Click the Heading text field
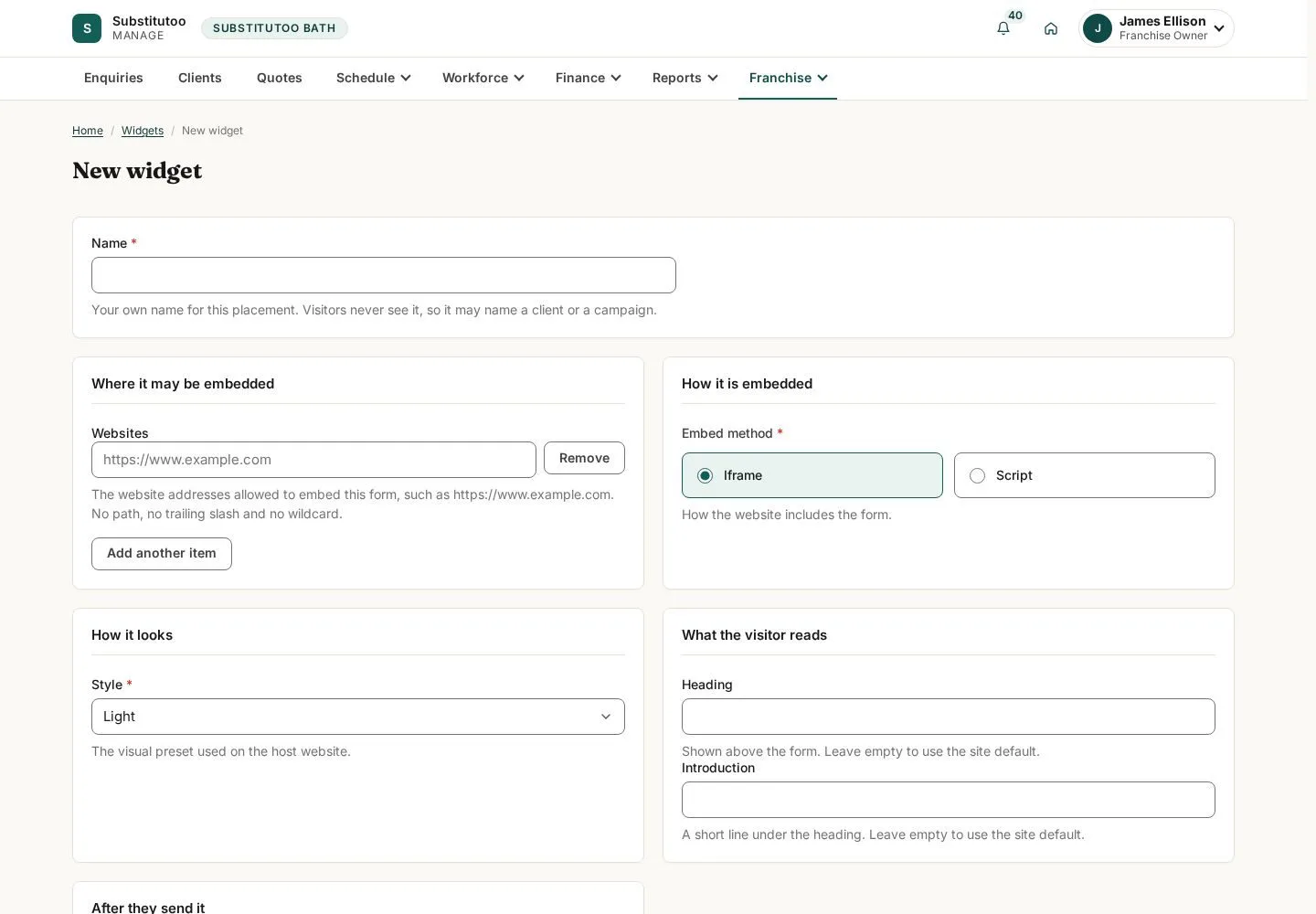The image size is (1316, 914). click(949, 717)
